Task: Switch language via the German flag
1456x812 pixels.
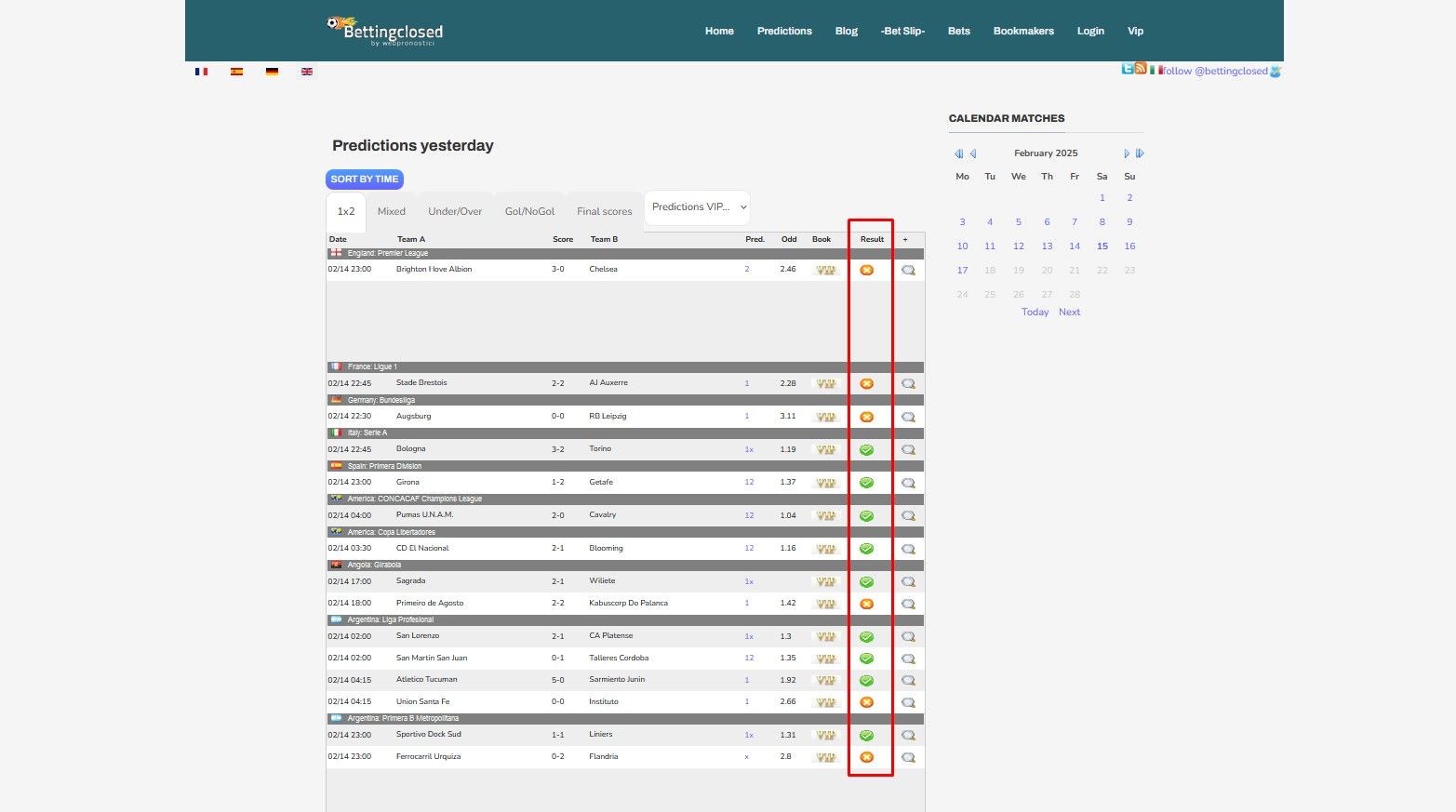Action: 272,72
